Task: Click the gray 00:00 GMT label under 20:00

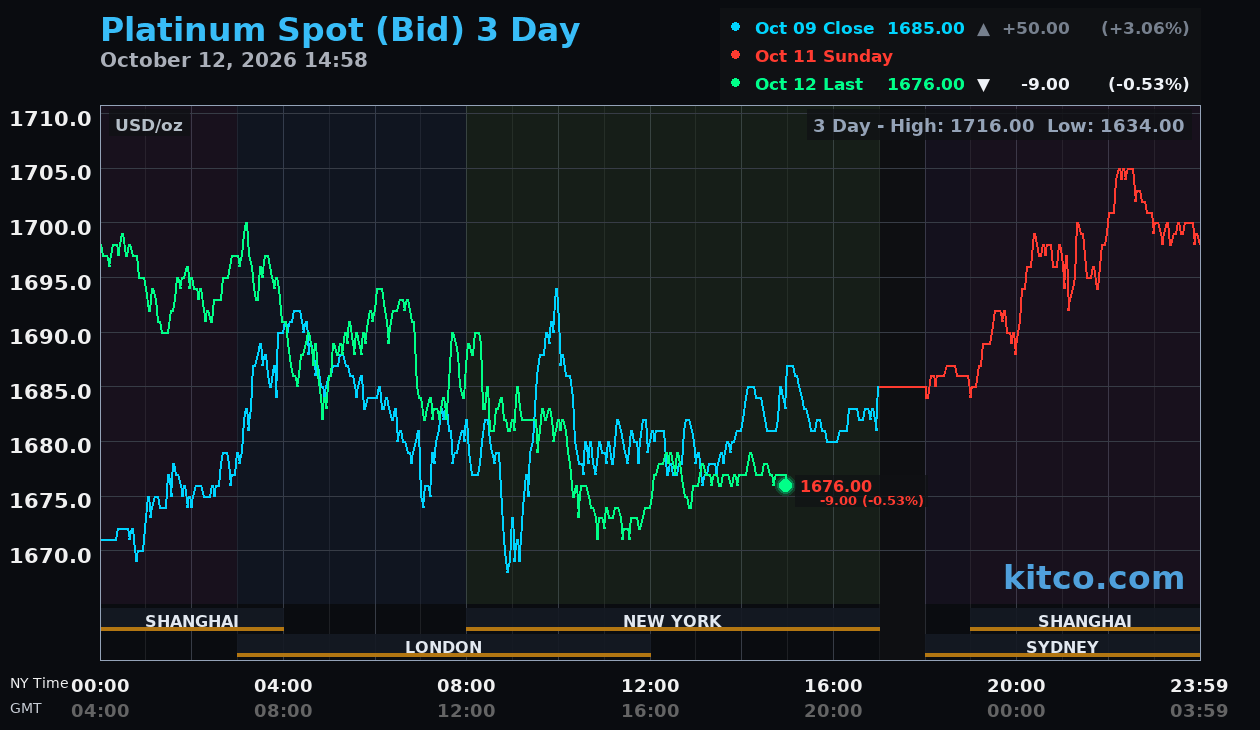Action: click(x=1016, y=711)
